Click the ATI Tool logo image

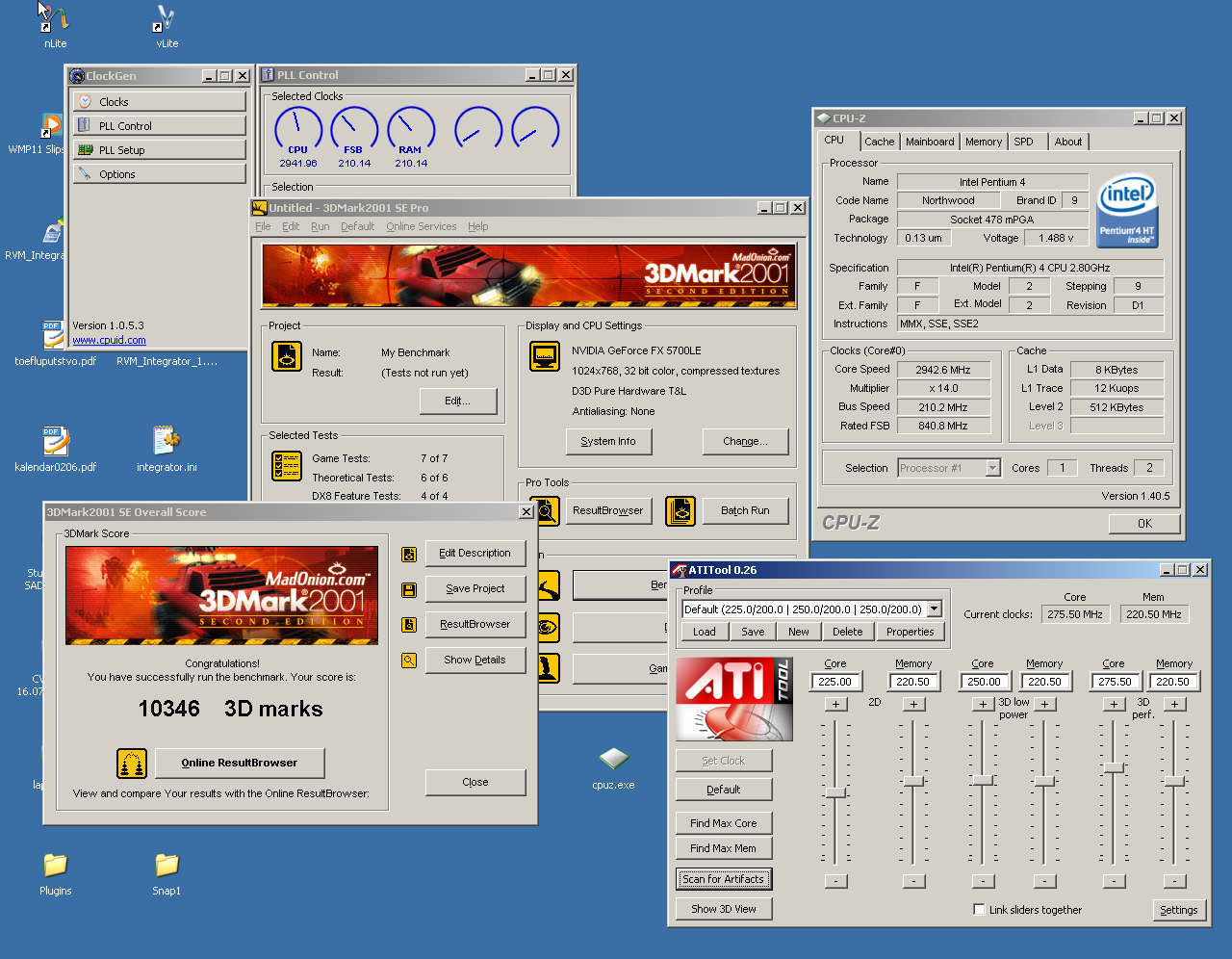tap(734, 699)
